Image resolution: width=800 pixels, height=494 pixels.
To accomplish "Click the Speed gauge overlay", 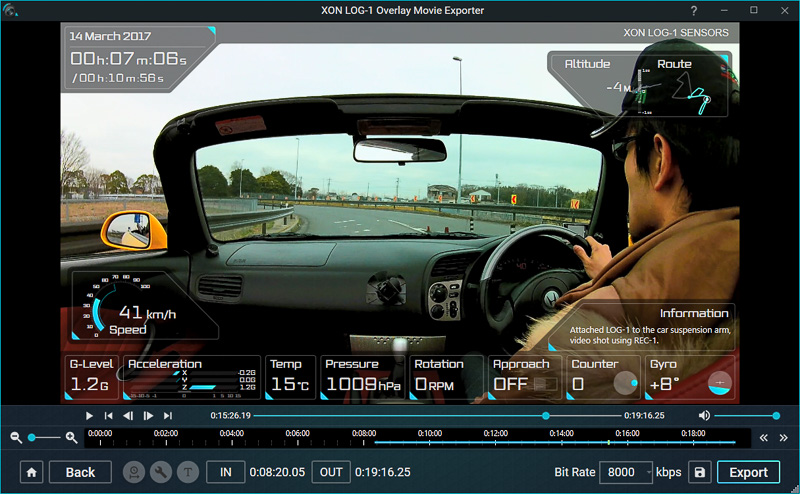I will point(145,305).
